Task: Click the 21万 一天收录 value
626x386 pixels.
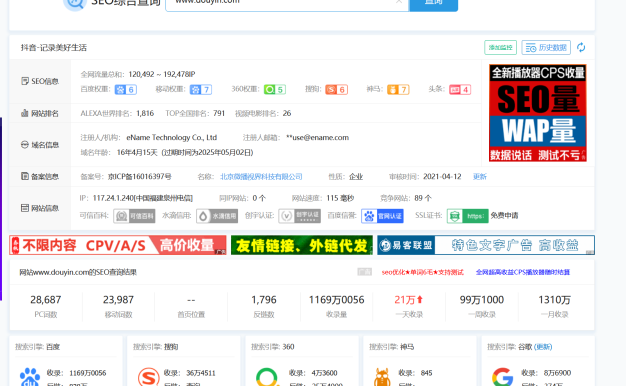Action: tap(408, 300)
